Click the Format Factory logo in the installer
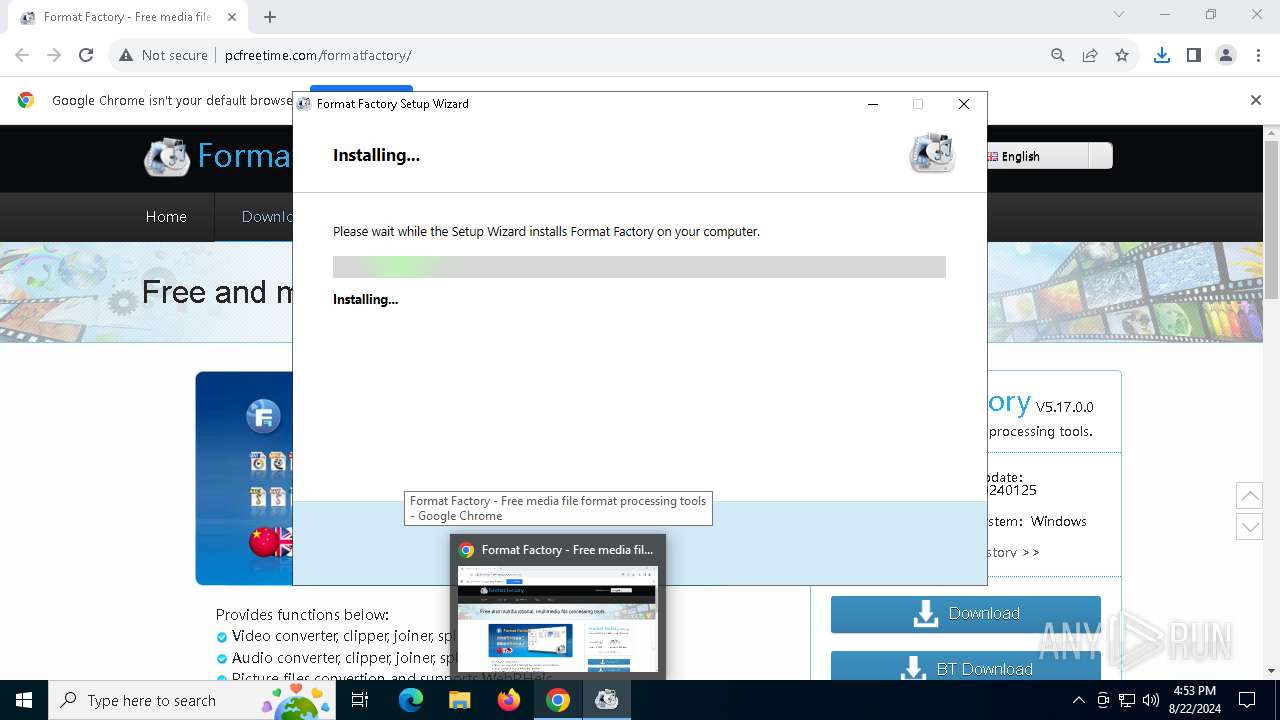This screenshot has height=720, width=1280. pyautogui.click(x=932, y=153)
